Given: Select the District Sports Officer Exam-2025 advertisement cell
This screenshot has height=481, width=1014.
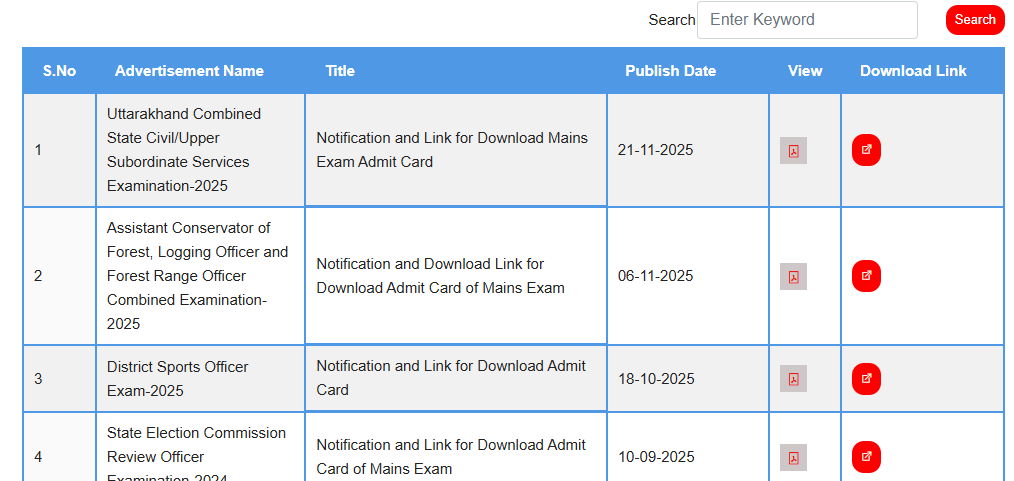Looking at the screenshot, I should coord(178,379).
